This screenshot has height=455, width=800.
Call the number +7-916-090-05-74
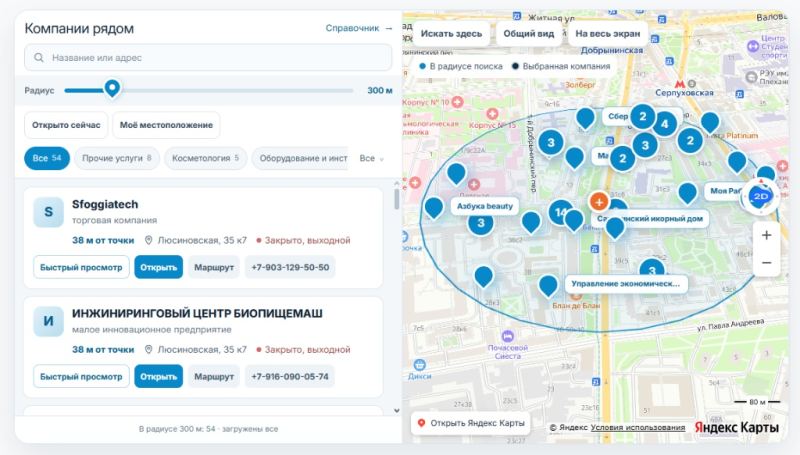click(290, 376)
